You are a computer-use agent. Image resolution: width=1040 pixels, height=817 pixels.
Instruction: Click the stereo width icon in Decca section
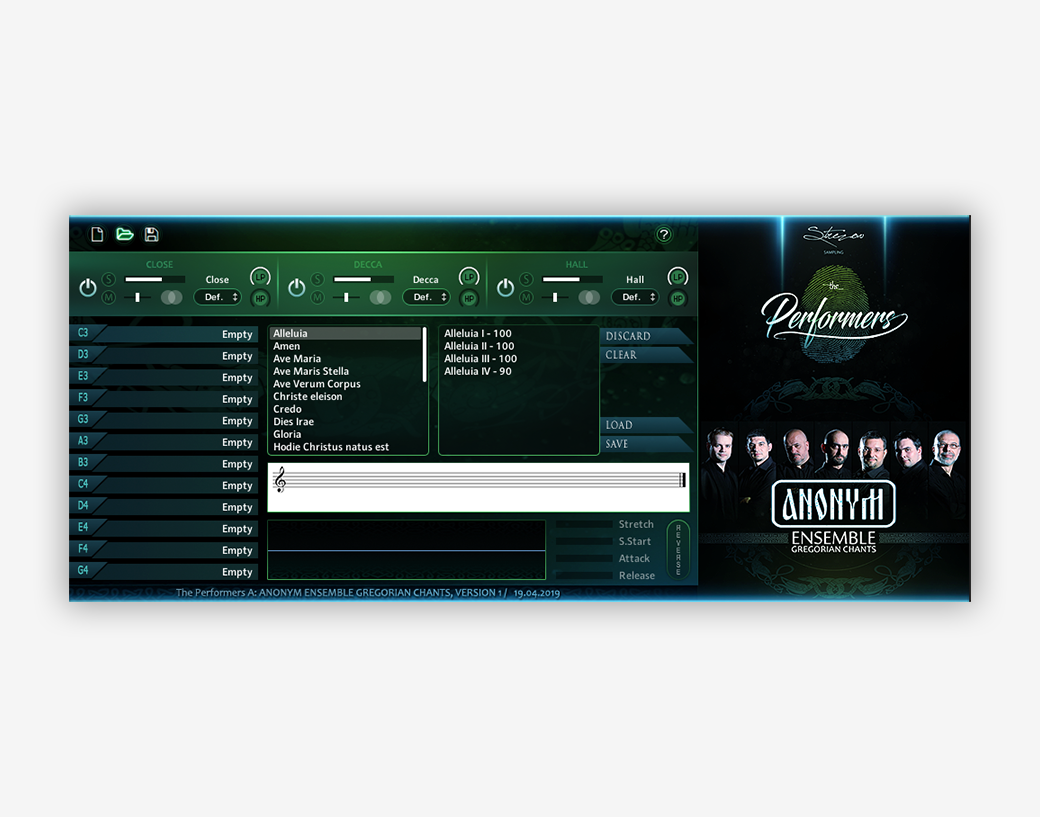point(380,297)
